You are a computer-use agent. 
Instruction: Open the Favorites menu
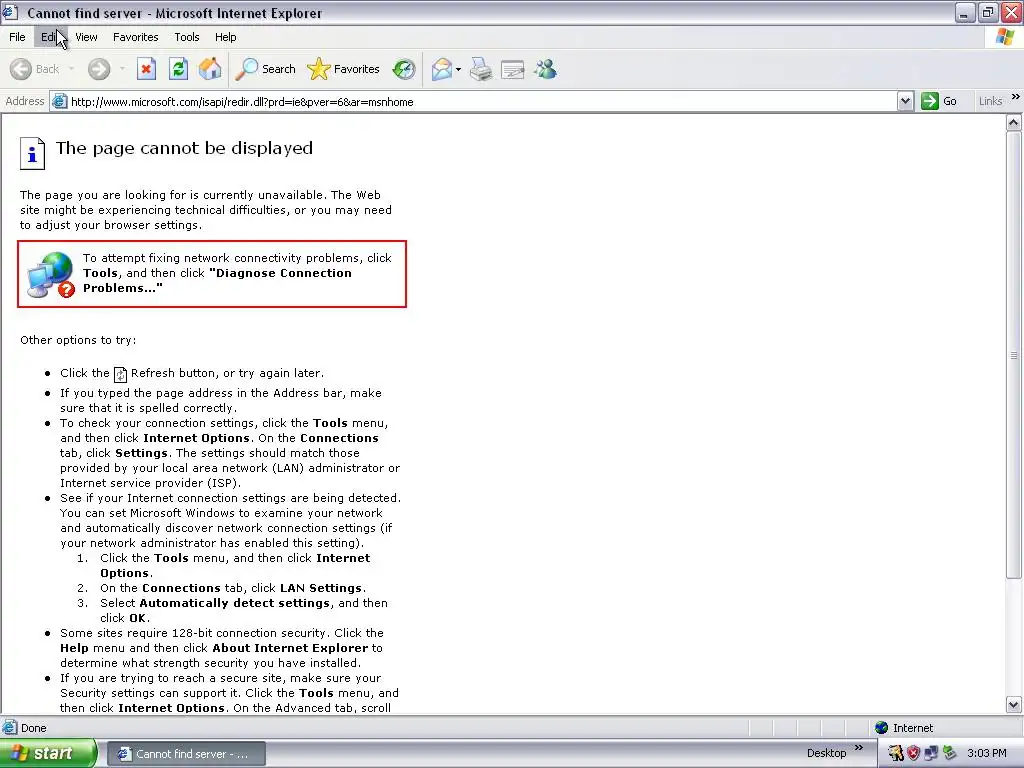(136, 37)
